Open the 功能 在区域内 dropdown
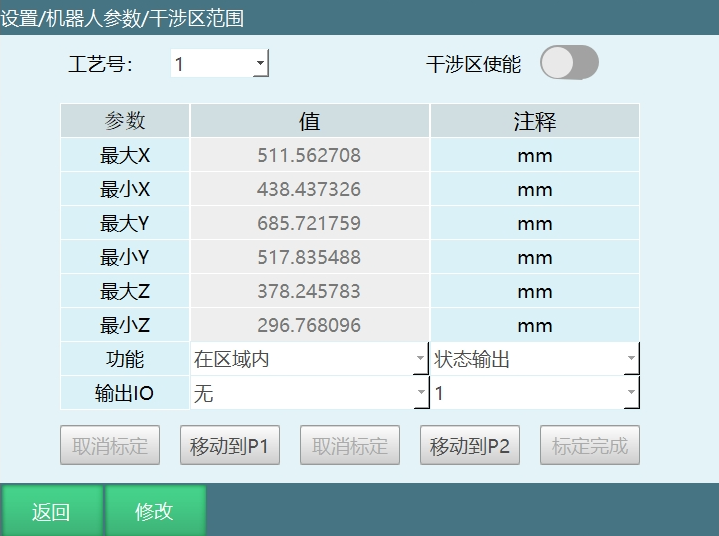Image resolution: width=719 pixels, height=536 pixels. [310, 359]
